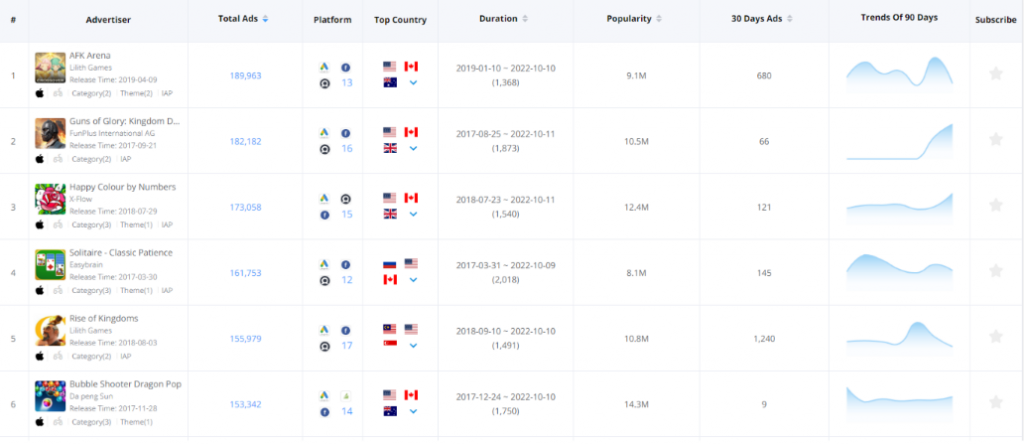Open the Solitaire - Classic Patience title
This screenshot has height=445, width=1024.
[x=121, y=253]
